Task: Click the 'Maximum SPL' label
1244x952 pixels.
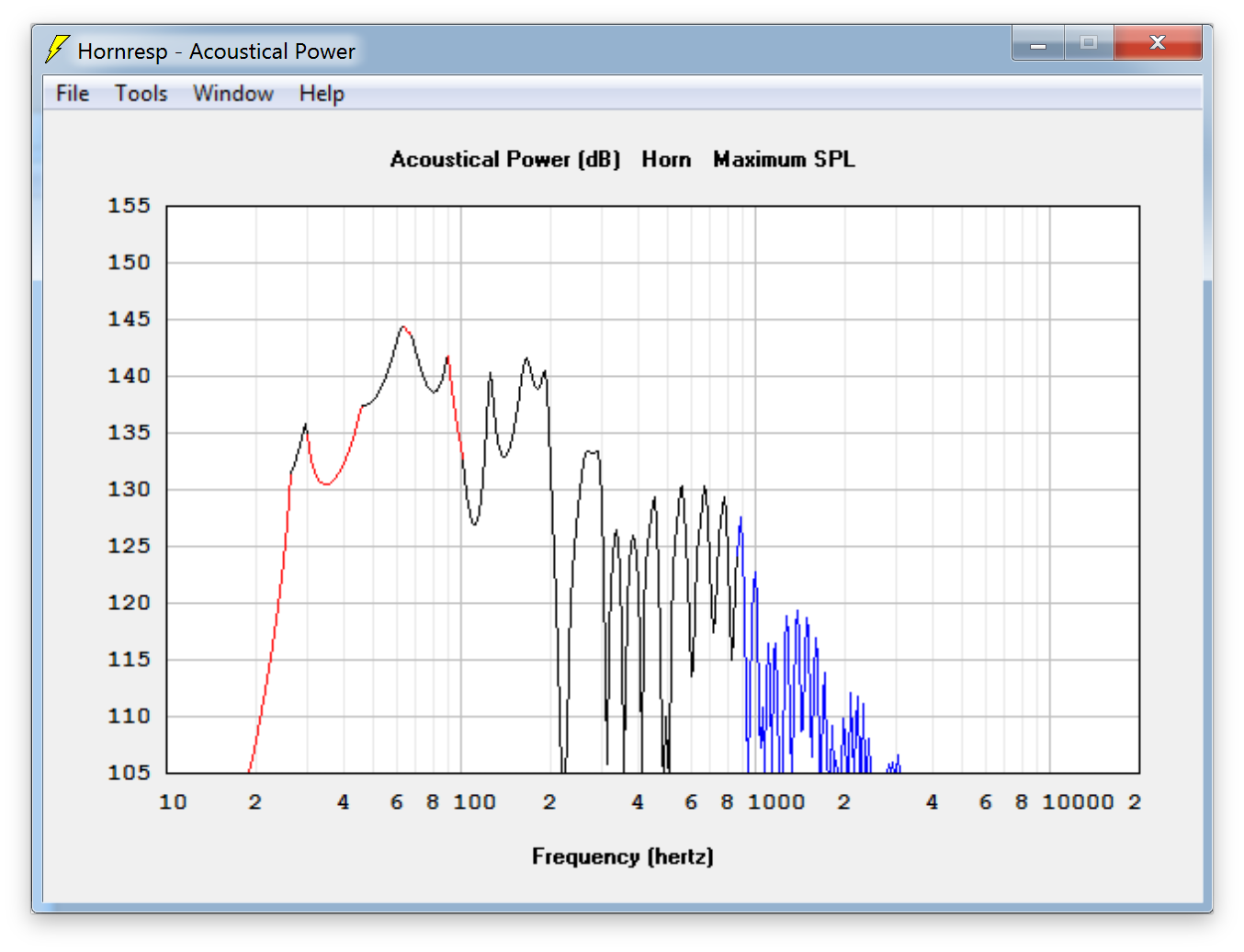Action: (x=784, y=159)
